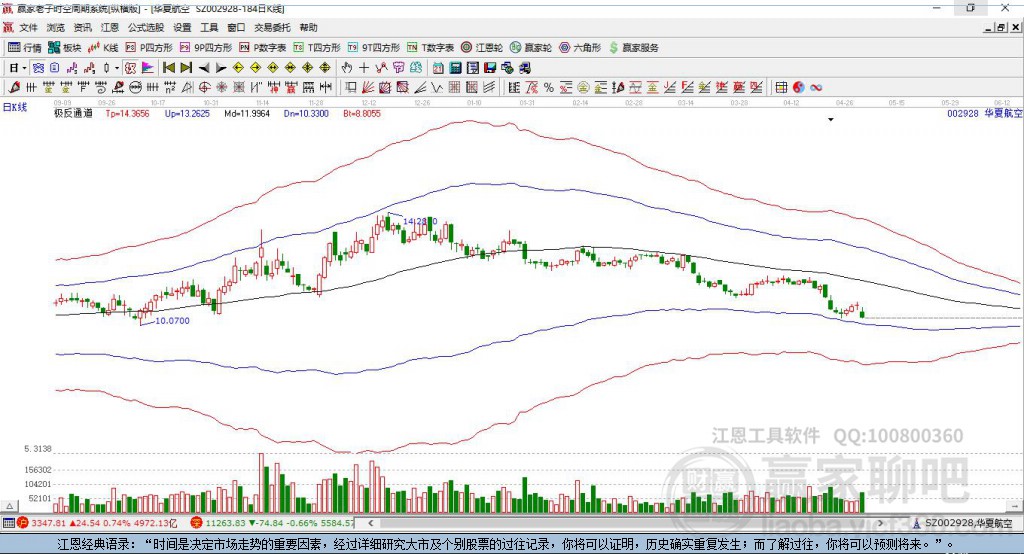
Task: Open the P四方形 tool
Action: pos(149,48)
